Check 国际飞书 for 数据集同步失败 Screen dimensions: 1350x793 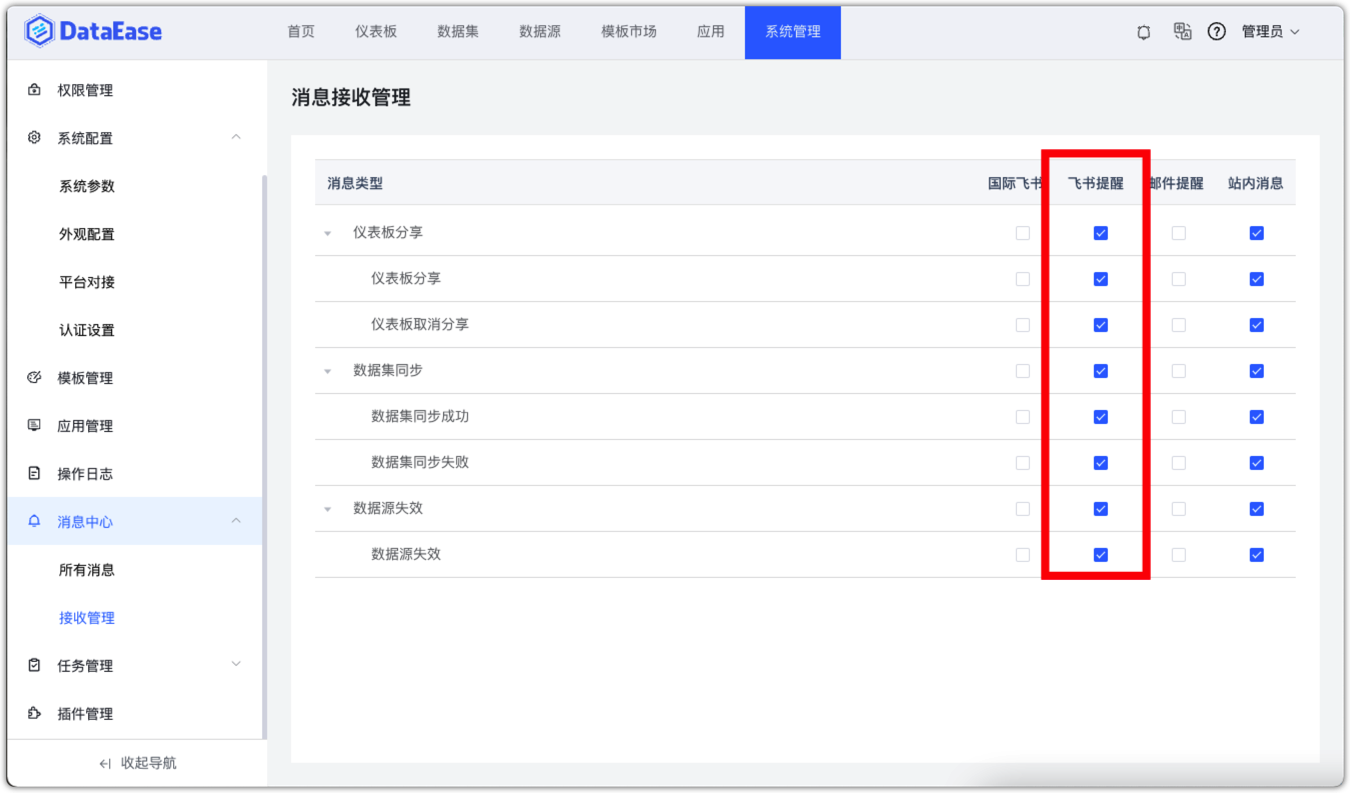pos(1022,463)
